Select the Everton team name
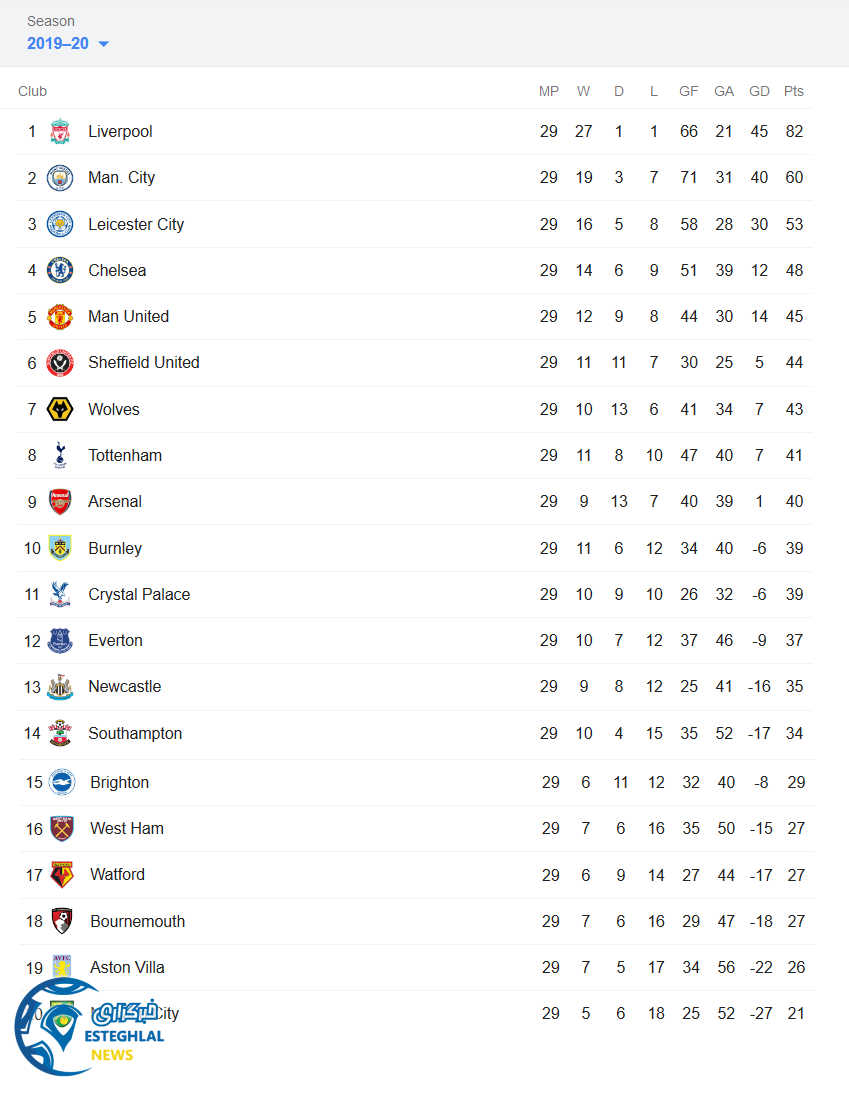This screenshot has width=849, height=1101. tap(115, 640)
